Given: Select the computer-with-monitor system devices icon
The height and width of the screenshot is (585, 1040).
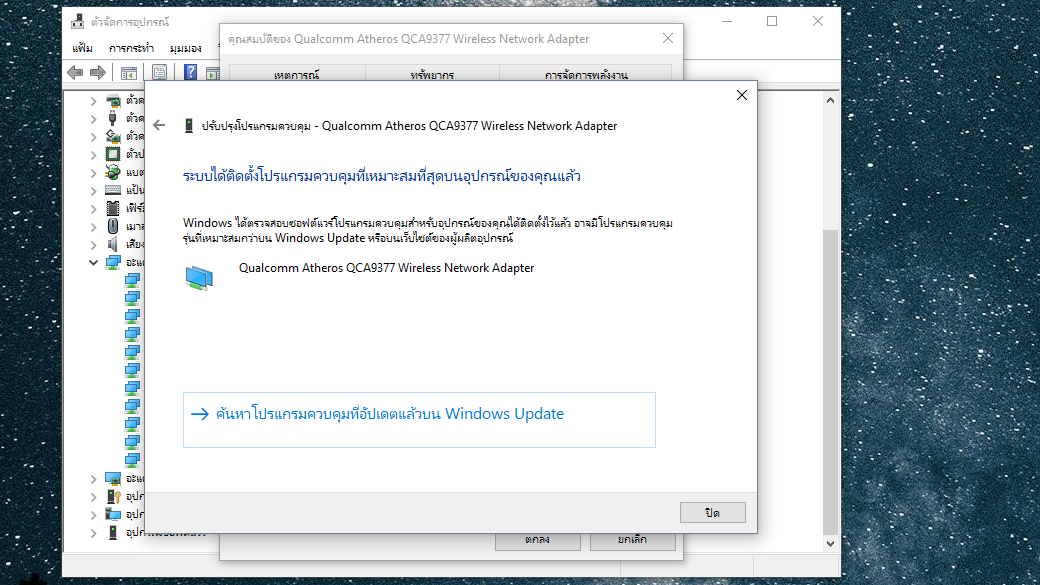Looking at the screenshot, I should tap(113, 514).
